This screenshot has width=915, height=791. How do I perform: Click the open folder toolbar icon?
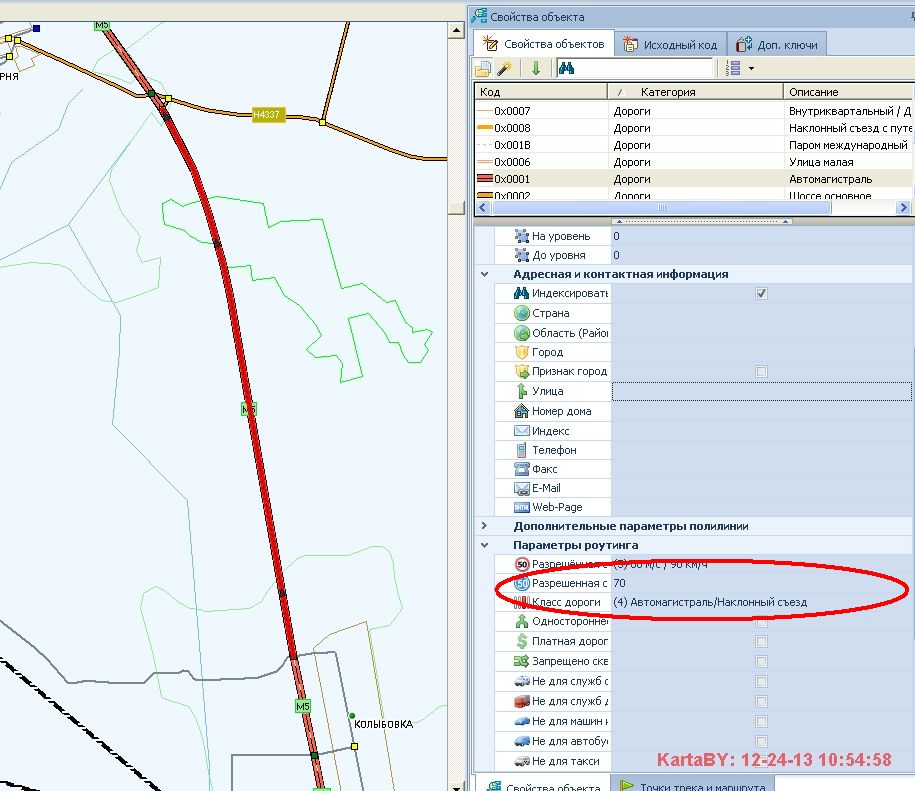click(484, 68)
